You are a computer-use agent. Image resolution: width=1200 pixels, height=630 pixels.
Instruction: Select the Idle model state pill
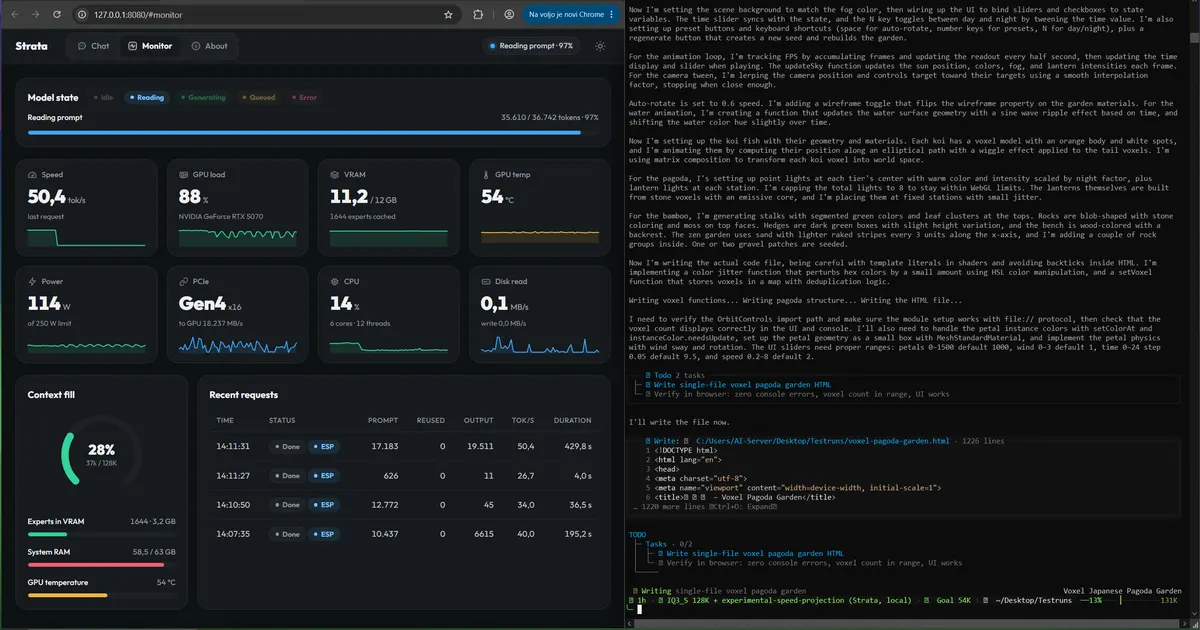coord(103,98)
